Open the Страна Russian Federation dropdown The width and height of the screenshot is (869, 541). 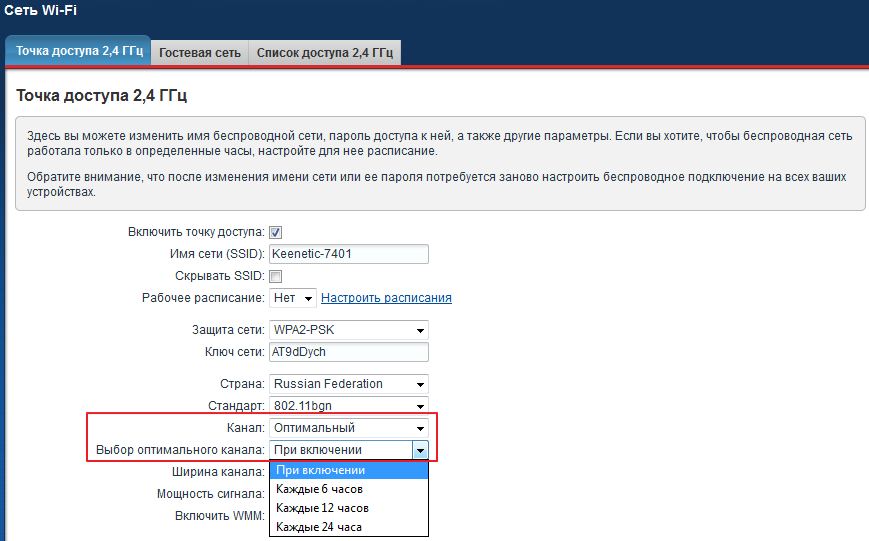tap(348, 384)
